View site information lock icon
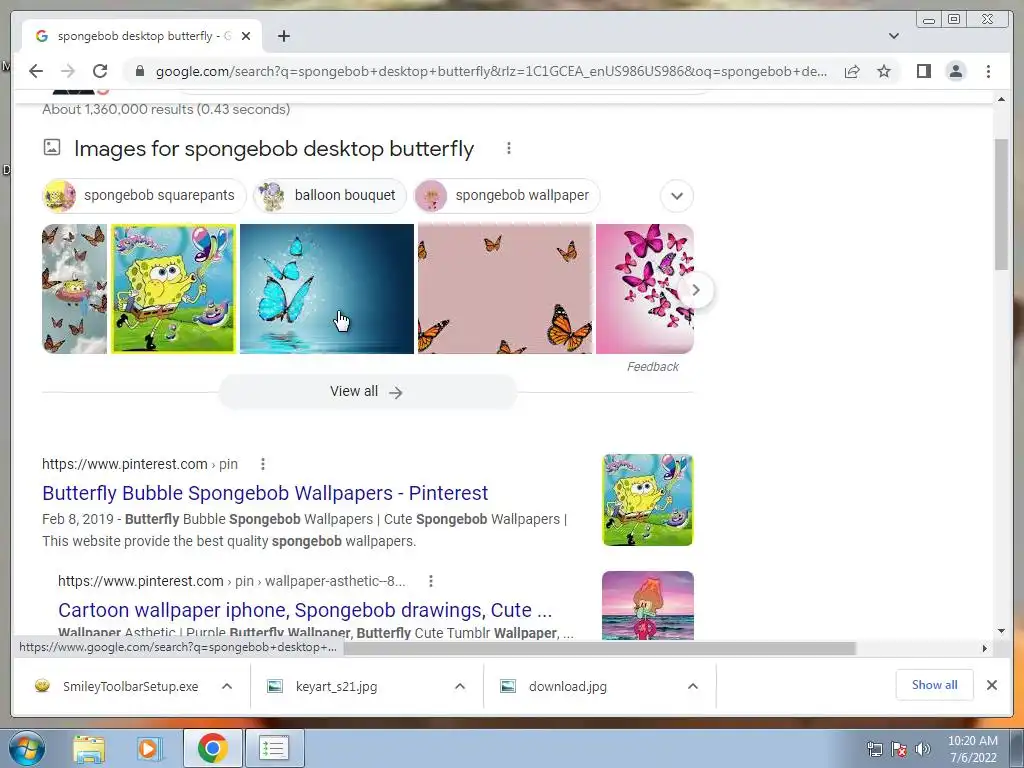Viewport: 1024px width, 768px height. click(139, 71)
